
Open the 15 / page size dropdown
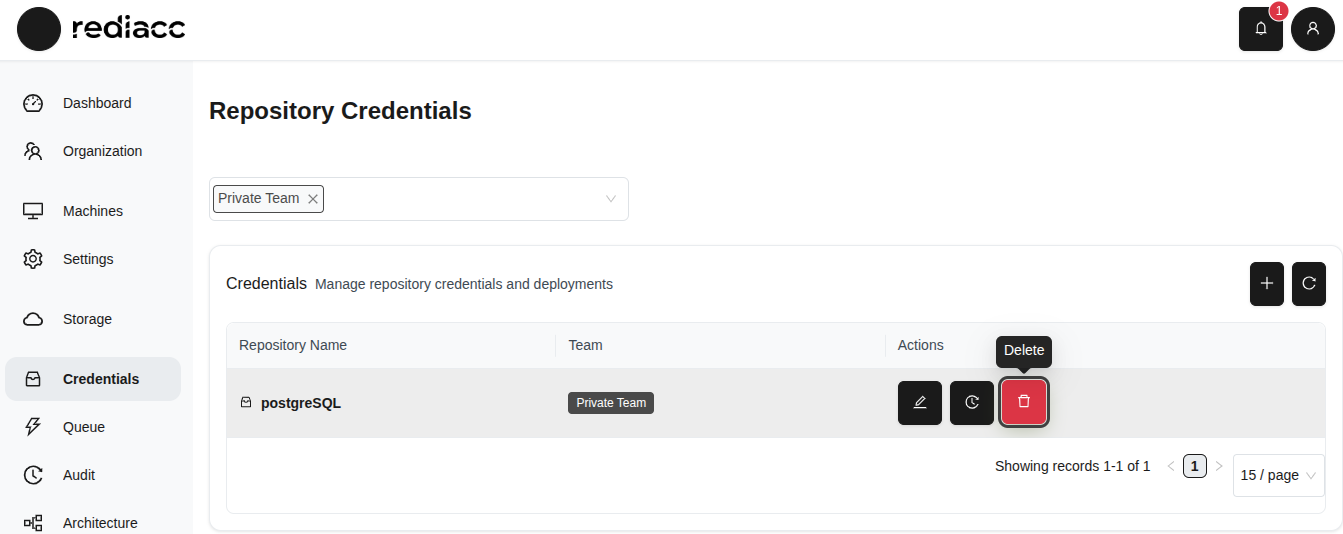click(x=1278, y=475)
